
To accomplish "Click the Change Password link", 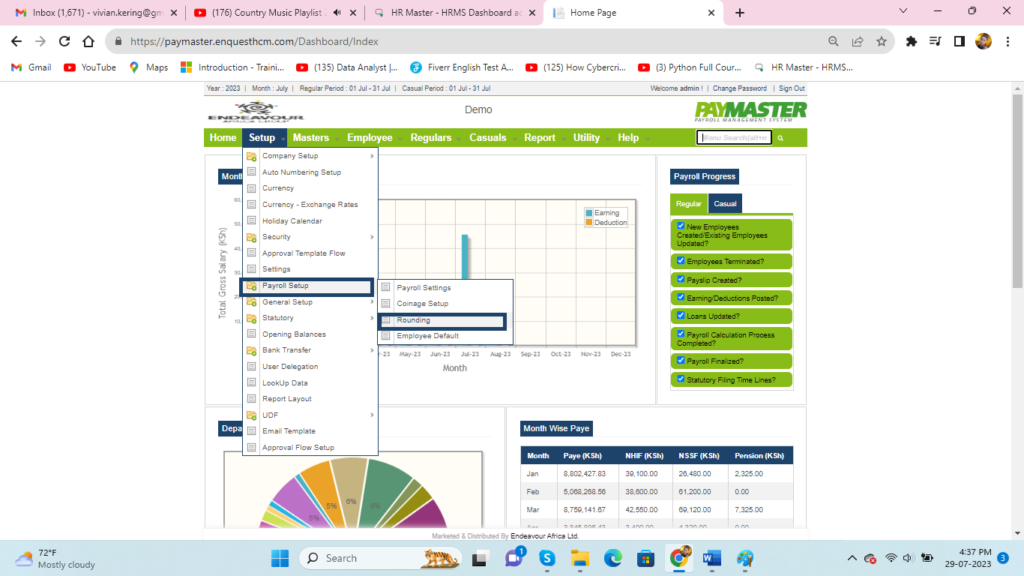I will point(739,89).
